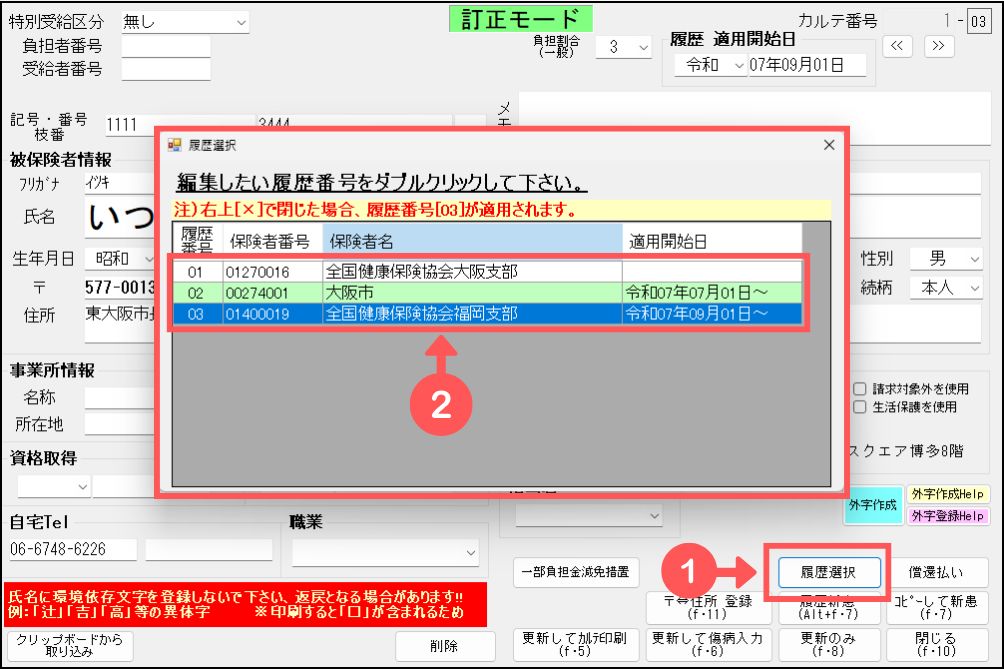The height and width of the screenshot is (669, 1004).
Task: Open the 性別 dropdown
Action: (x=945, y=259)
